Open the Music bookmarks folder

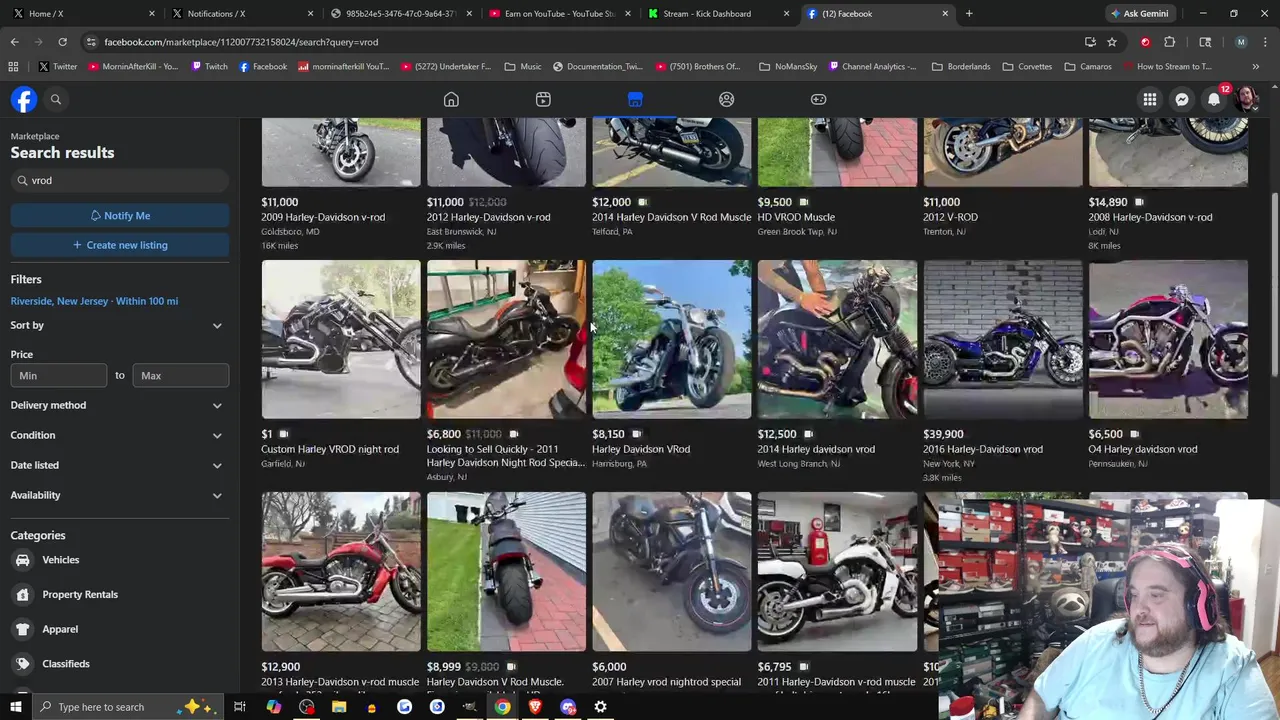pos(523,66)
